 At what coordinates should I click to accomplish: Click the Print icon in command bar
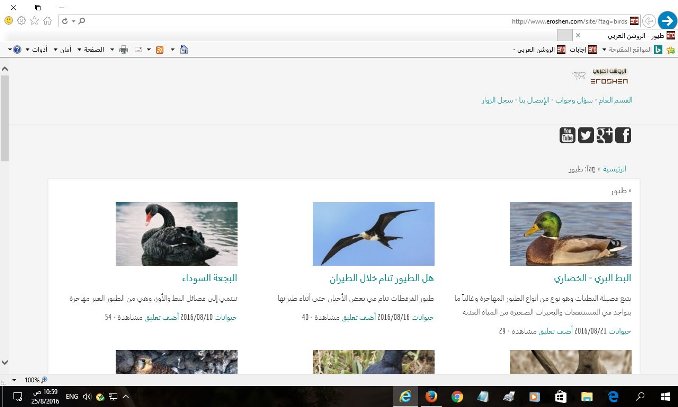click(x=123, y=49)
